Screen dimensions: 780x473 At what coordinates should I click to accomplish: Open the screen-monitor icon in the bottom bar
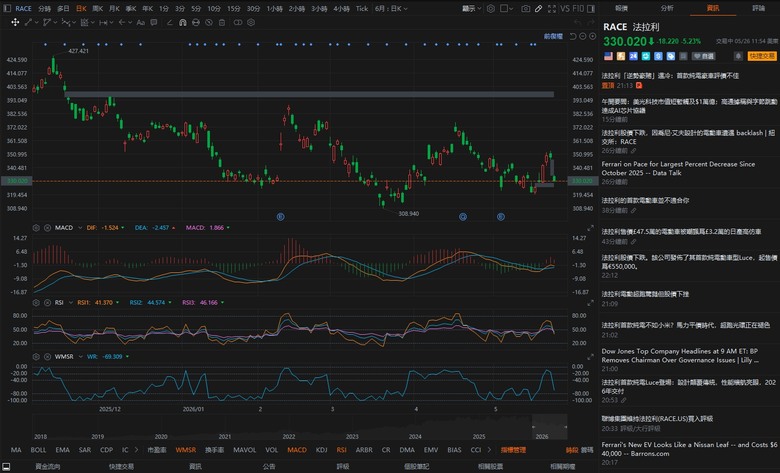[7, 467]
